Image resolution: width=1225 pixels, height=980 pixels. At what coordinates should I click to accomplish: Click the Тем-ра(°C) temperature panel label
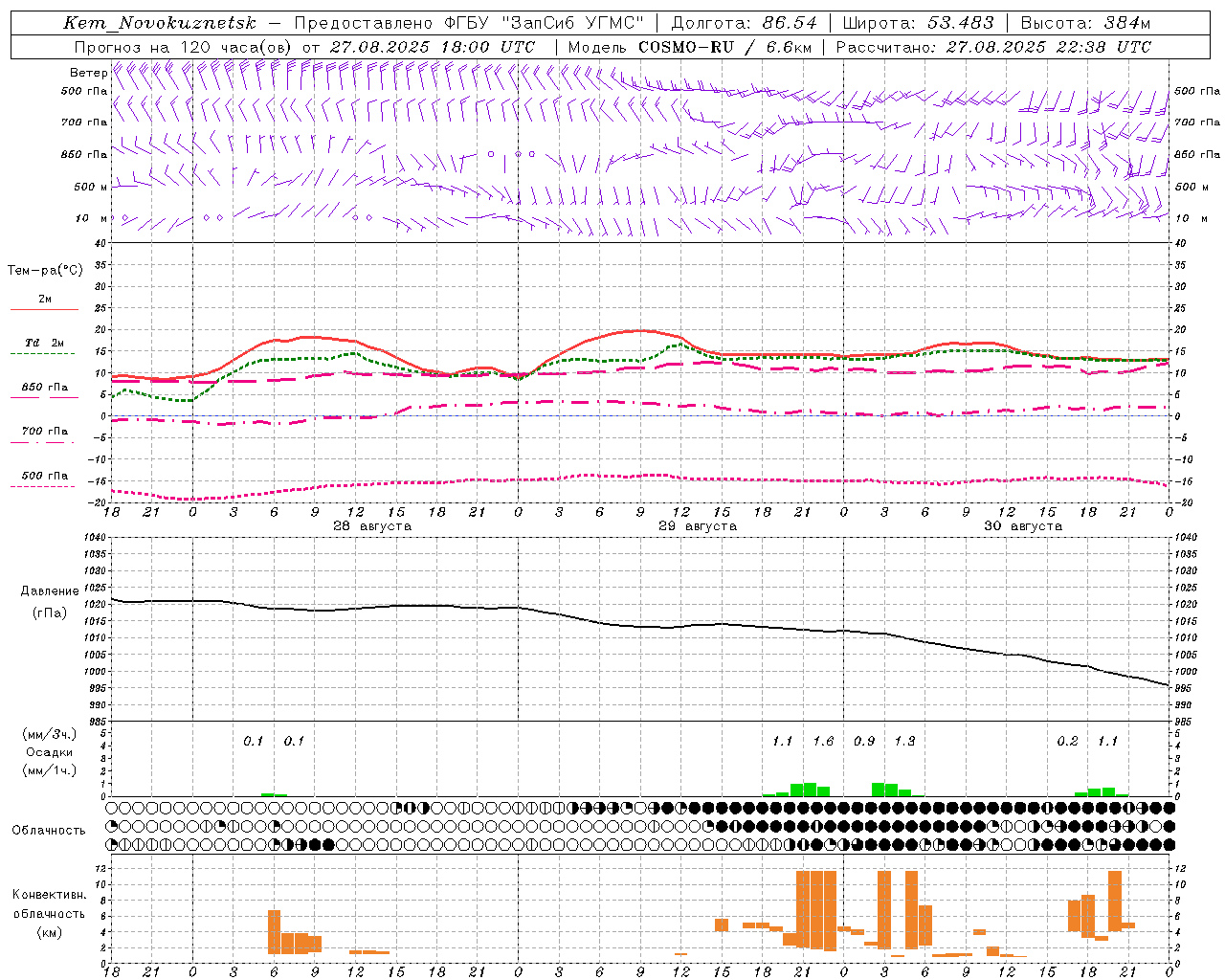[x=45, y=271]
